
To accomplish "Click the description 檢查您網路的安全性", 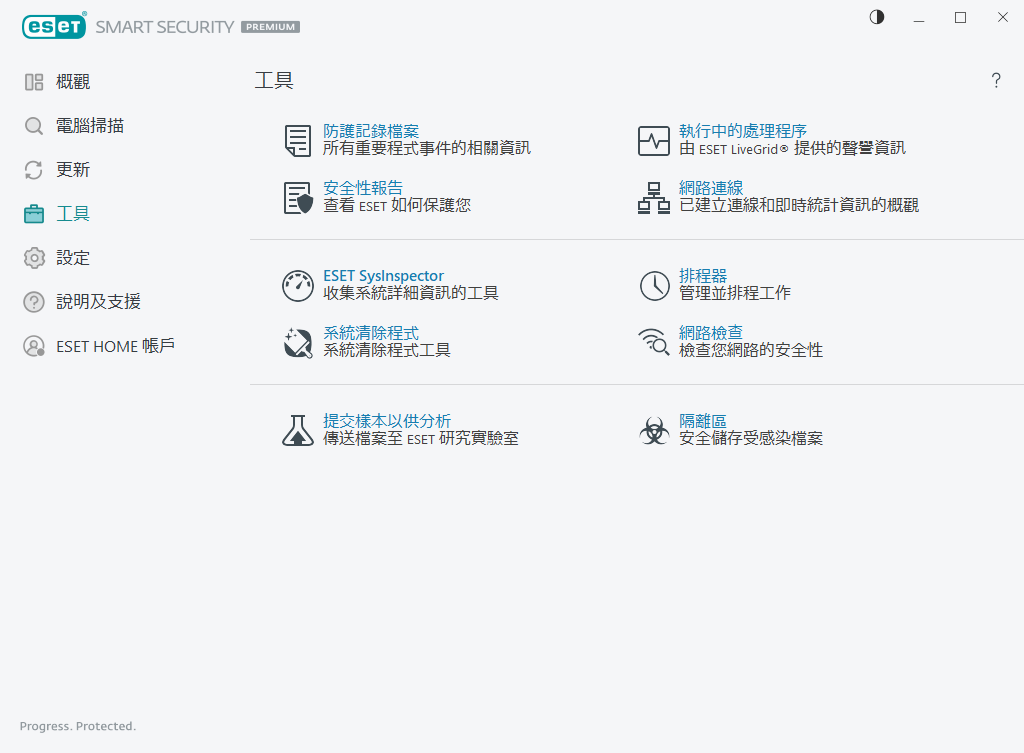I will coord(751,350).
